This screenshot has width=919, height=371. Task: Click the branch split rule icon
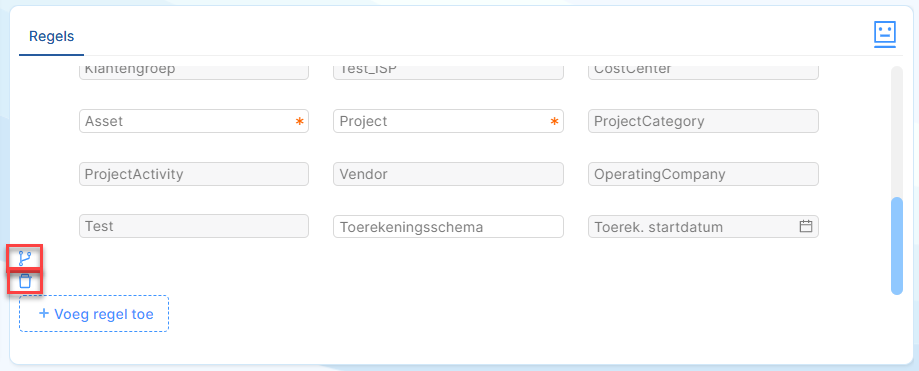(25, 258)
